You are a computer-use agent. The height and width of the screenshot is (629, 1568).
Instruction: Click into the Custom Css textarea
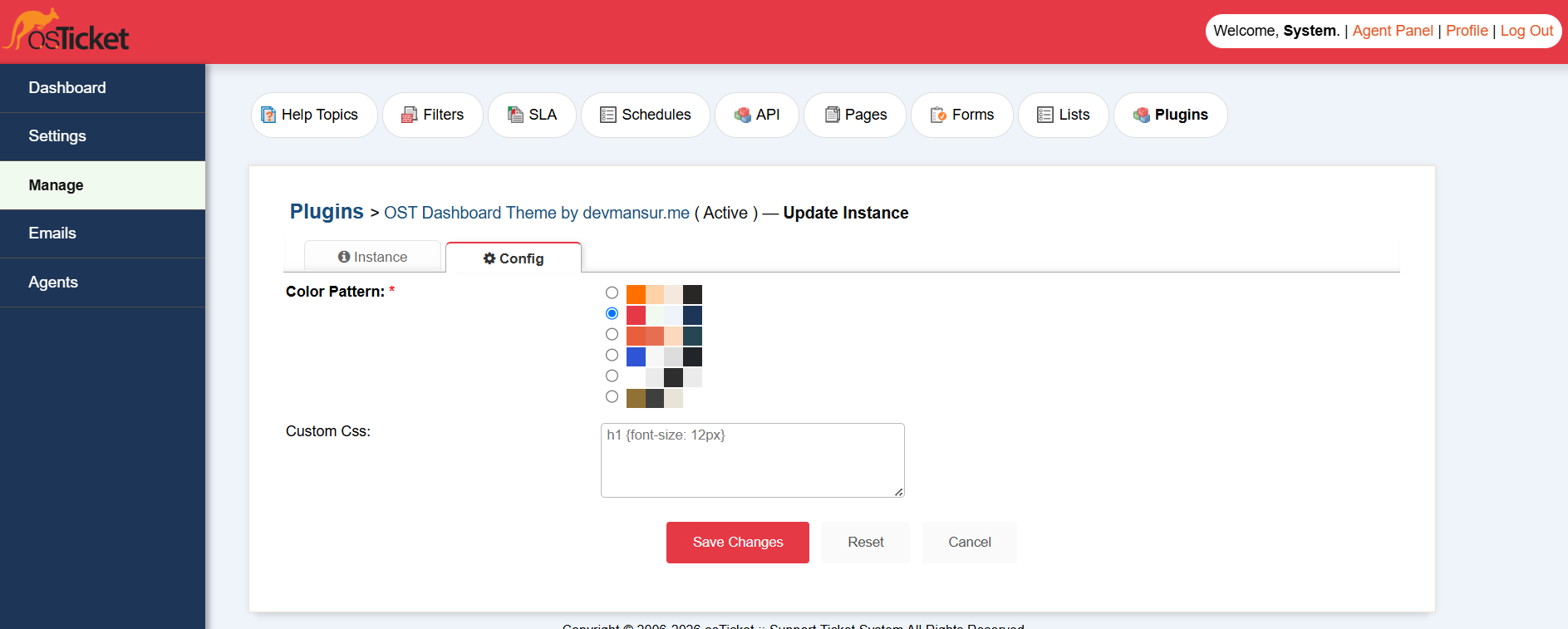coord(753,460)
